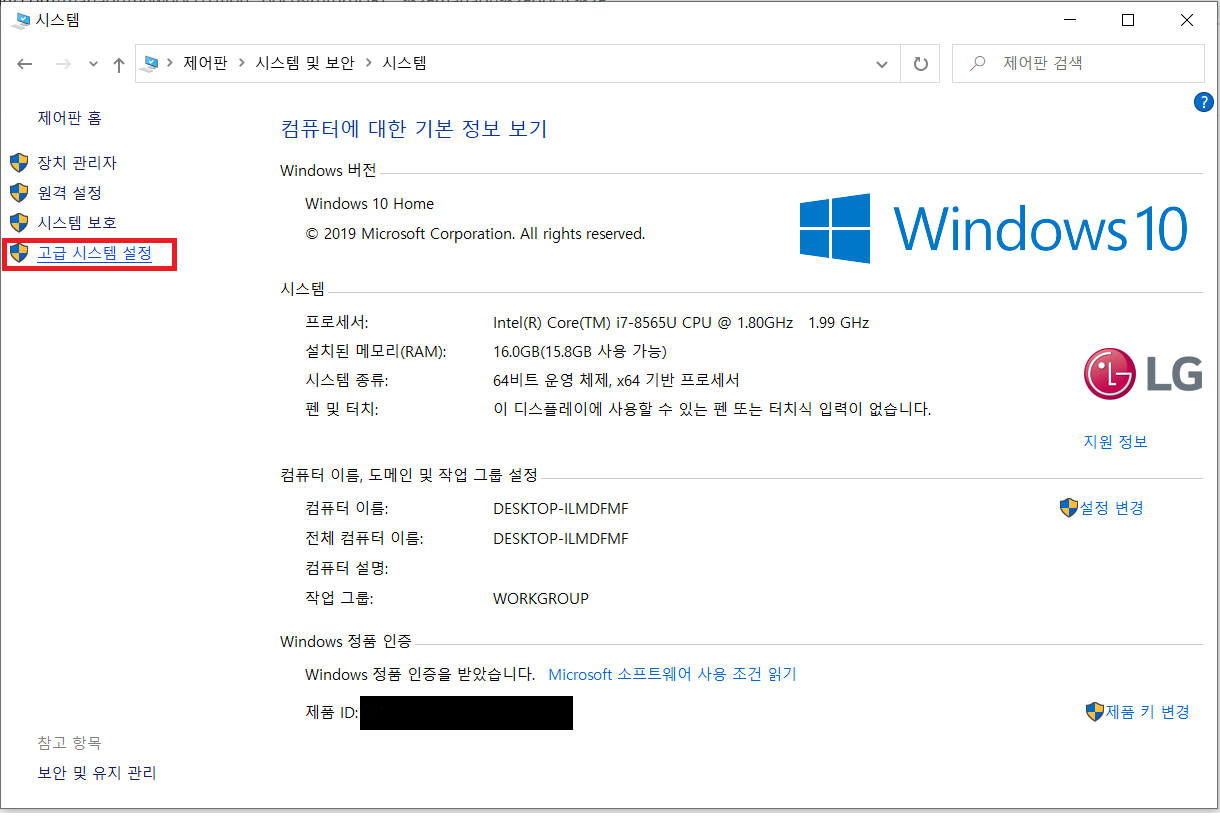The width and height of the screenshot is (1220, 816).
Task: Click the WORKGROUP value
Action: (x=541, y=599)
